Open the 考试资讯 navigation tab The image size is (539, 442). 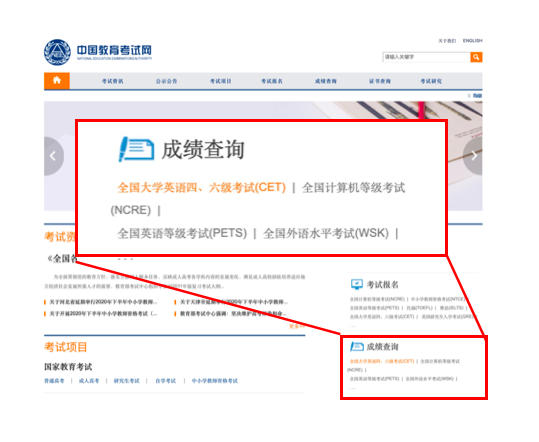[113, 81]
